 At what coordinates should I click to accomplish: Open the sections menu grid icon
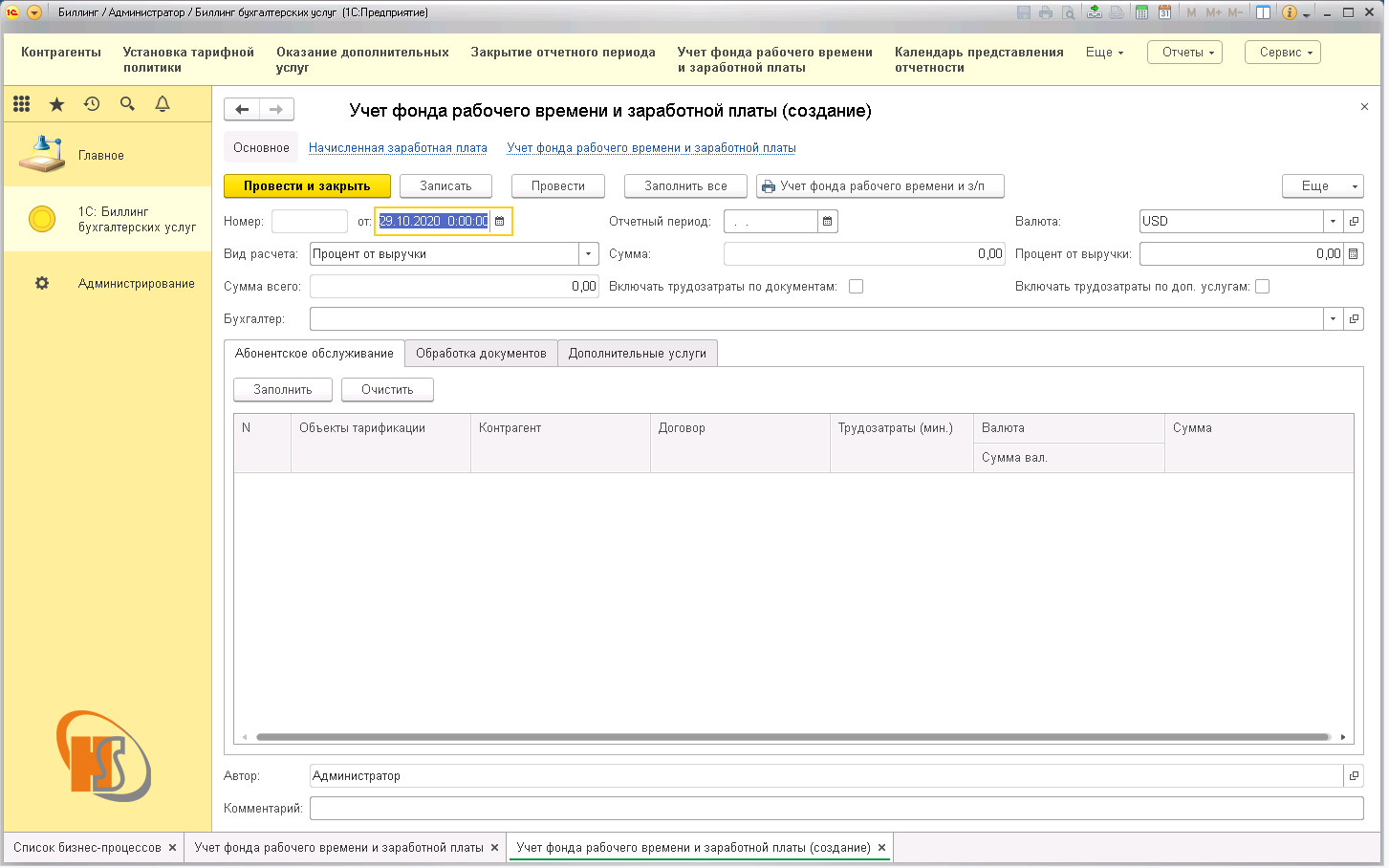click(x=21, y=104)
